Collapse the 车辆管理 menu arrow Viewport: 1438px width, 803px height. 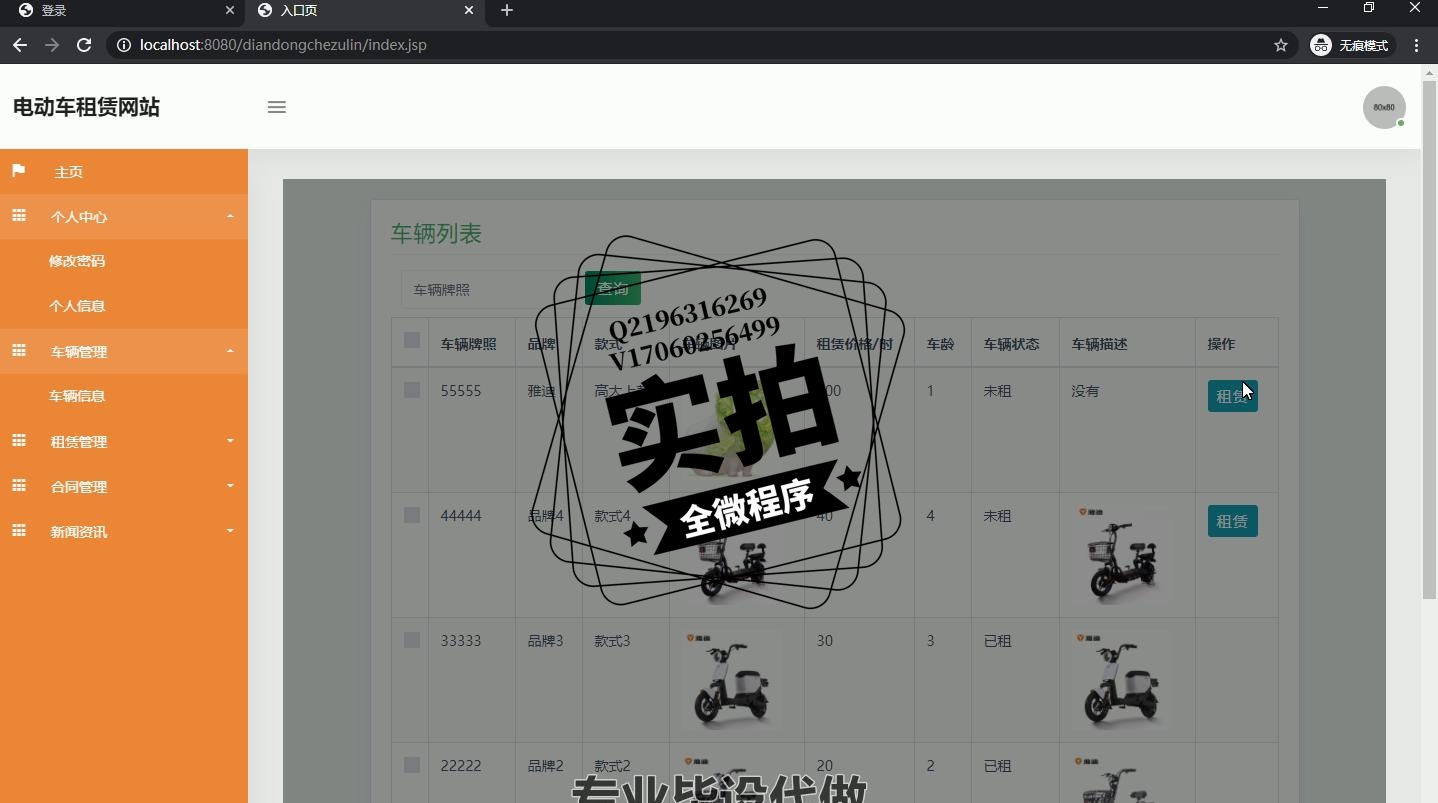click(x=230, y=351)
